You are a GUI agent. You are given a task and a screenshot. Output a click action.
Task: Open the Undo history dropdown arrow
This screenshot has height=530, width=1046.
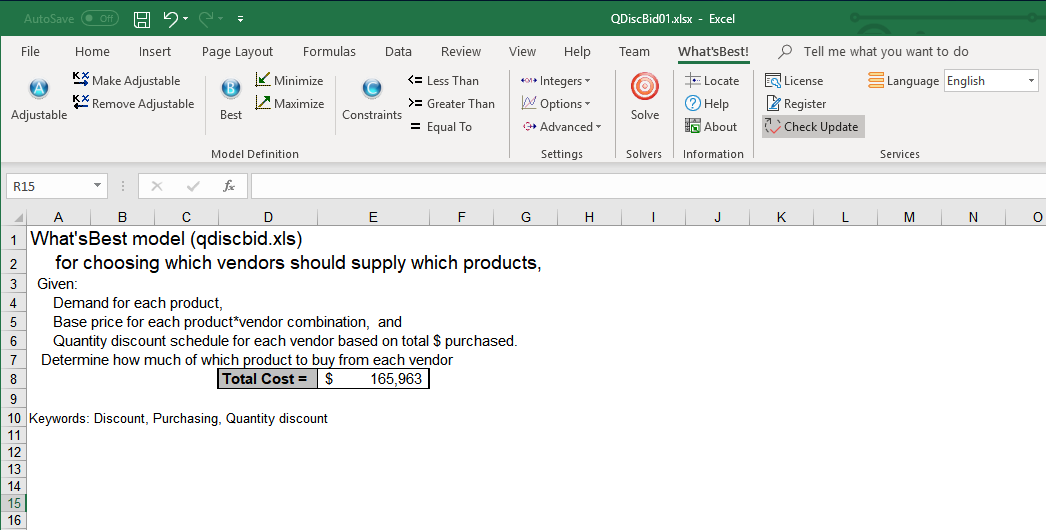185,19
